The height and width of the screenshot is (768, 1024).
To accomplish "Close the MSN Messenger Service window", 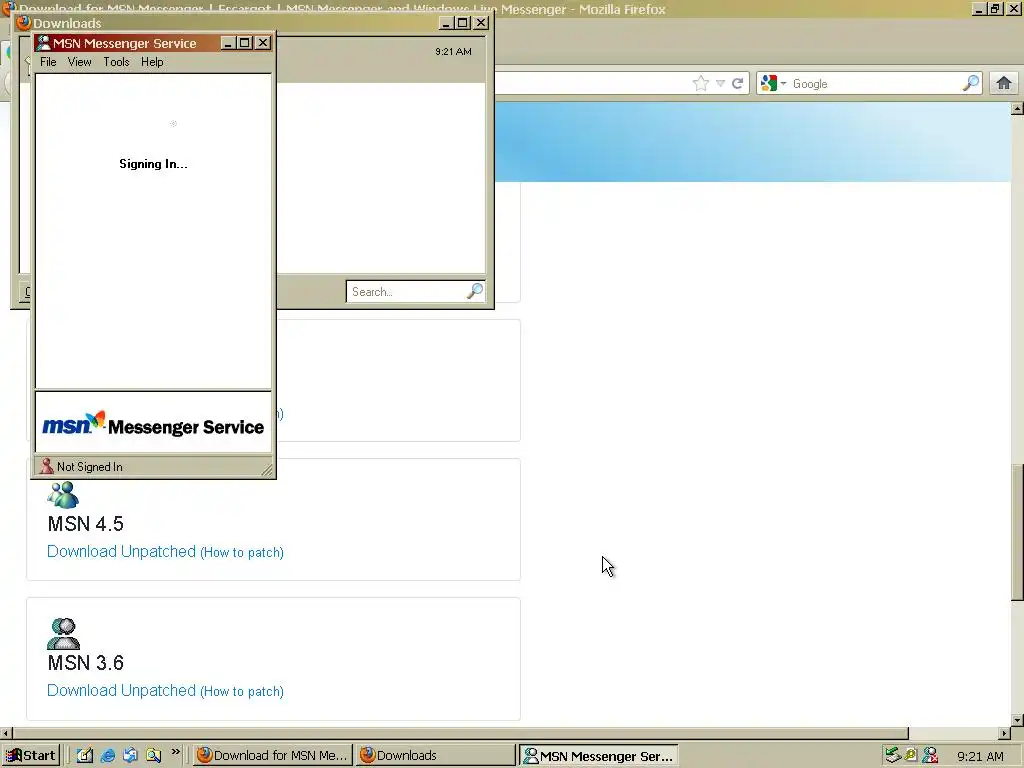I will click(x=263, y=43).
